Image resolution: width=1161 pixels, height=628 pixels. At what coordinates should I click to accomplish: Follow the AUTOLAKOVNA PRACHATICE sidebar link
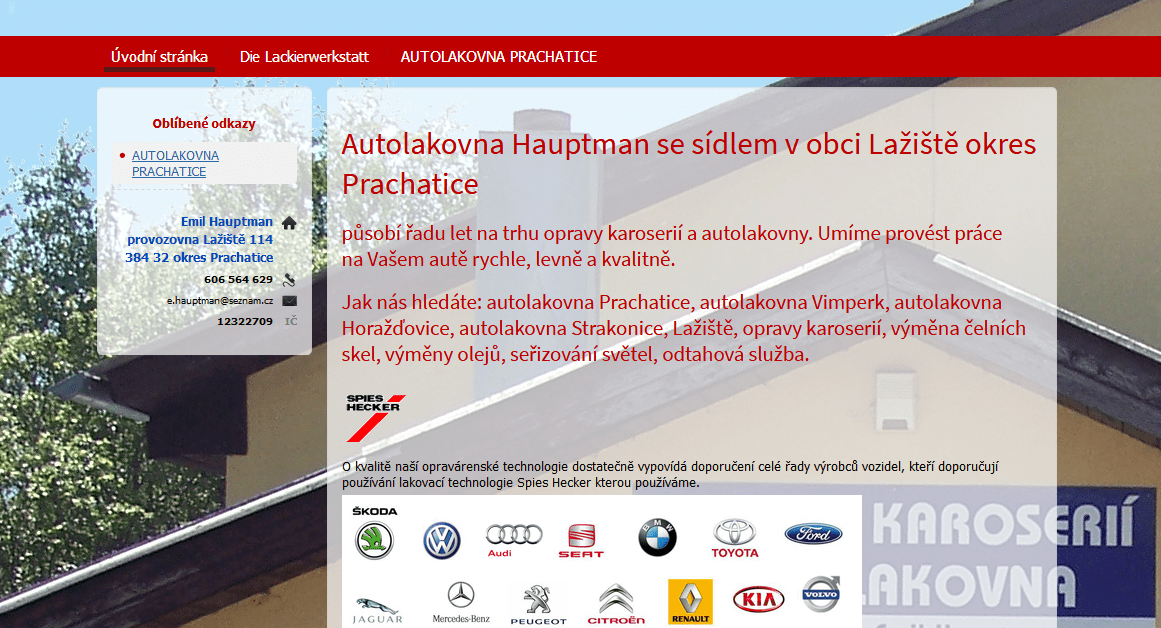tap(175, 164)
